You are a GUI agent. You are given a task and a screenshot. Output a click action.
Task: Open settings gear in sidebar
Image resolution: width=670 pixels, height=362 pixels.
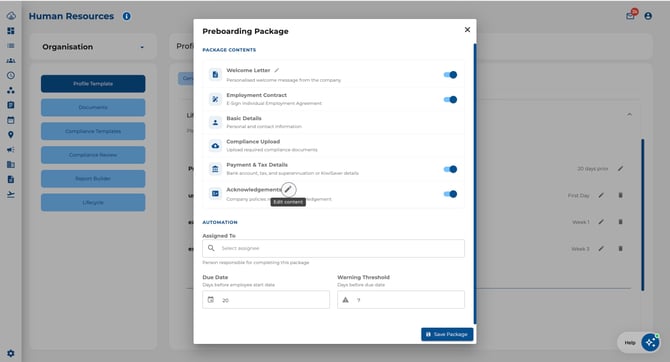pos(11,353)
